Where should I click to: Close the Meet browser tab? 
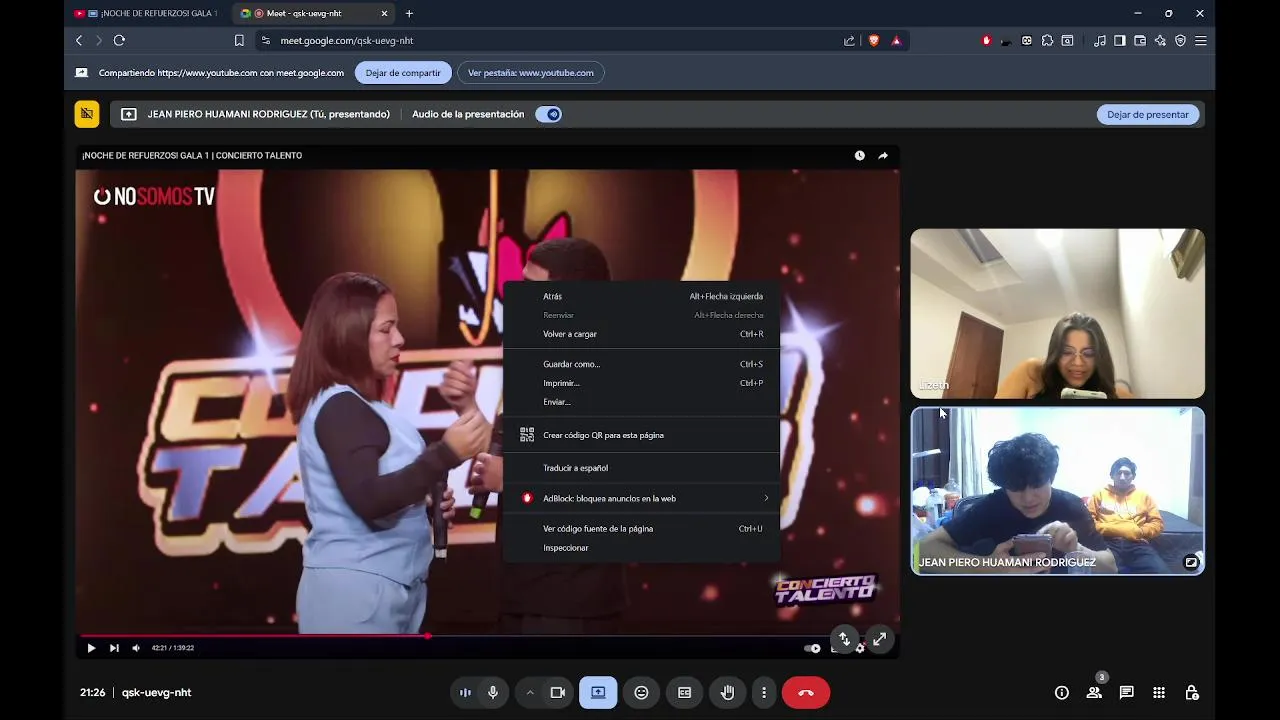[x=384, y=13]
